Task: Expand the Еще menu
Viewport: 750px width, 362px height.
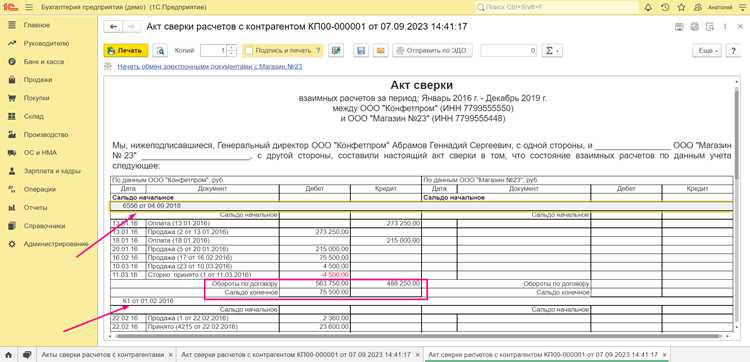Action: coord(706,51)
